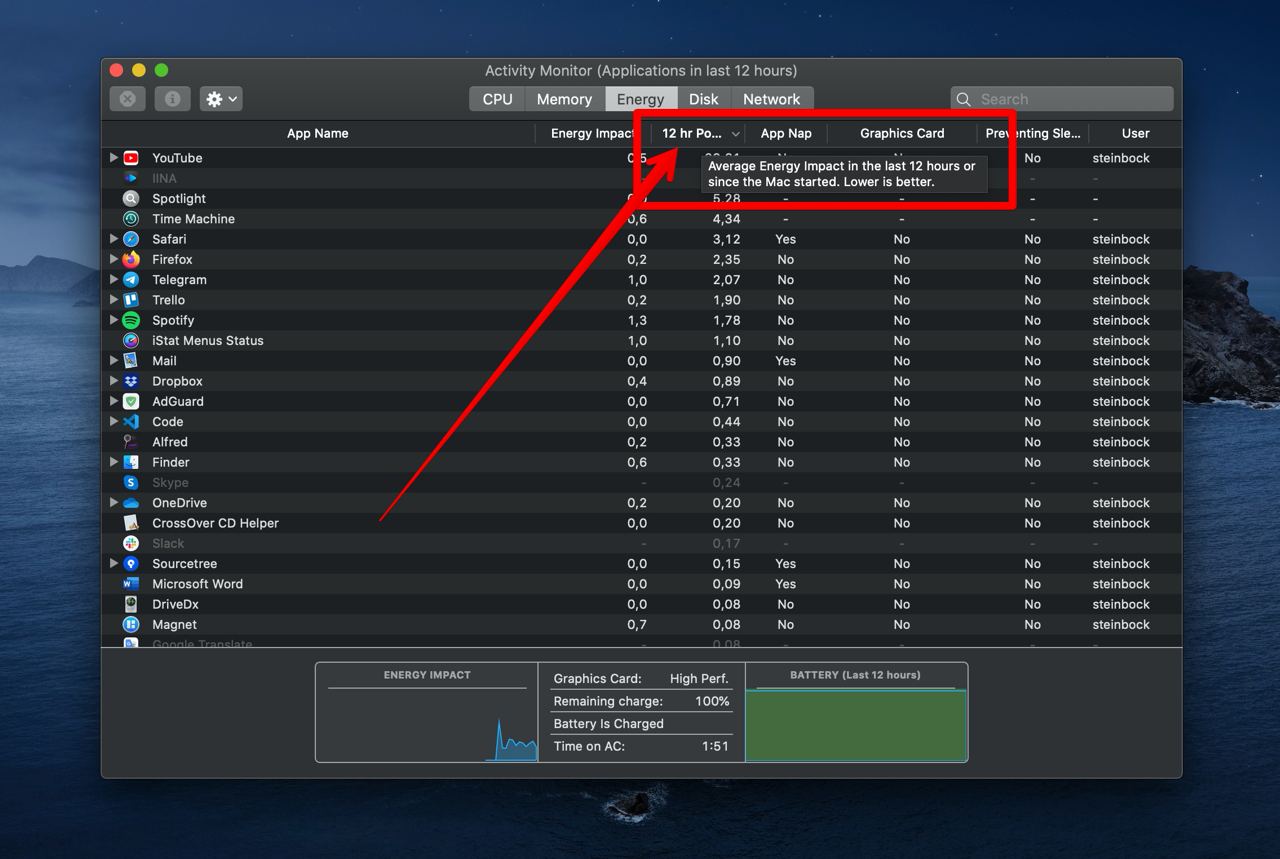Click the Firefox icon
This screenshot has height=859, width=1280.
pyautogui.click(x=131, y=259)
